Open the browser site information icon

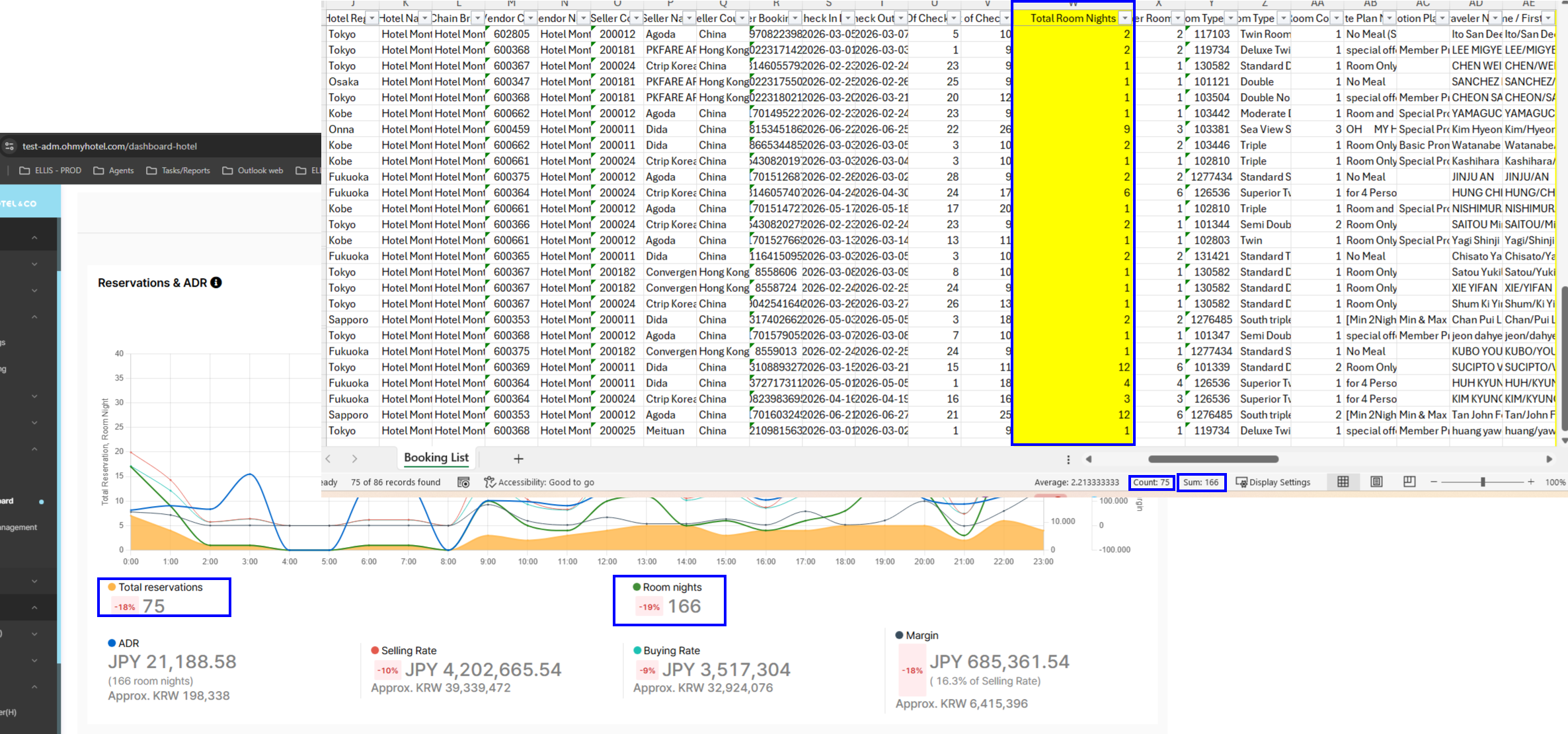point(9,146)
